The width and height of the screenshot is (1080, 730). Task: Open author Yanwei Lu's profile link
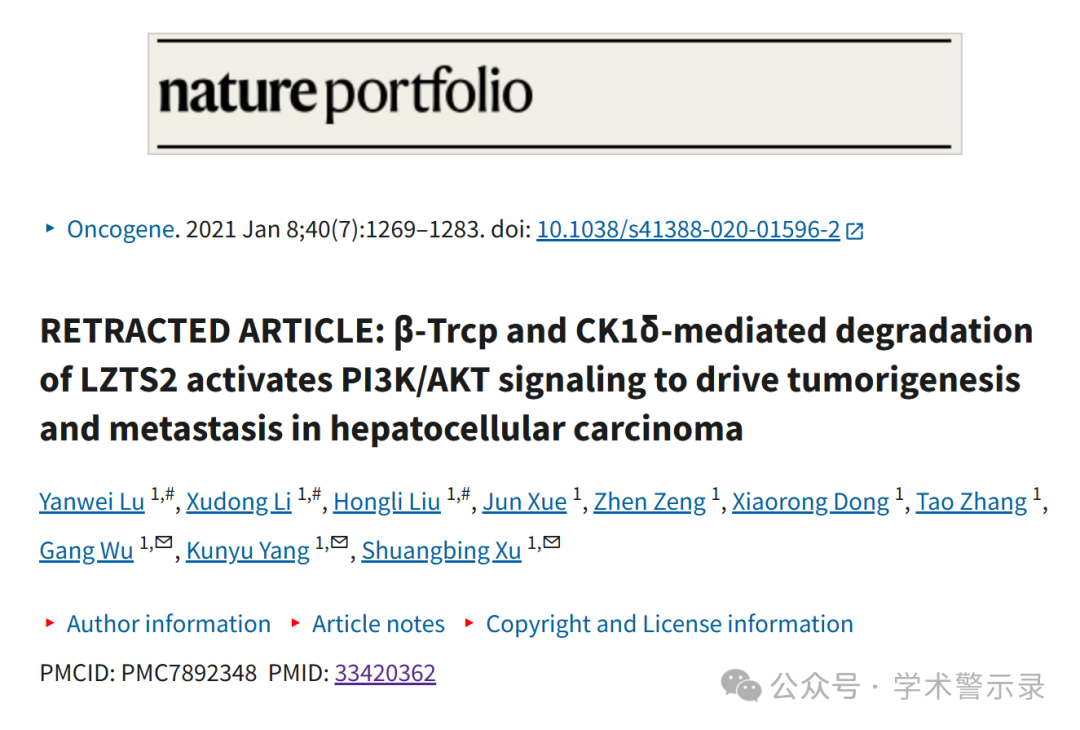click(92, 502)
